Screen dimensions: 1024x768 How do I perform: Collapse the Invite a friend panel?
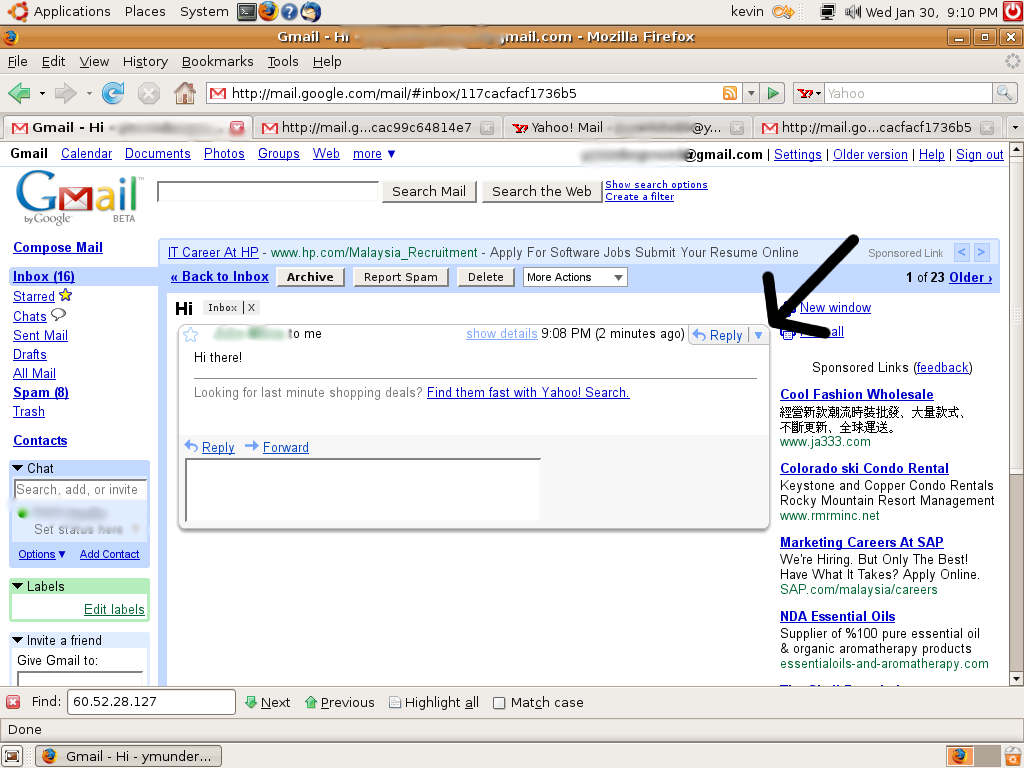tap(18, 641)
